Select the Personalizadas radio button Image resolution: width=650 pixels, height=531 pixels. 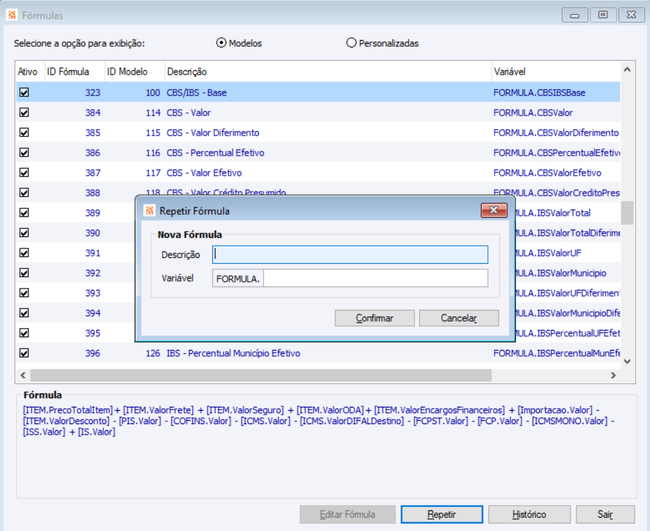[x=351, y=43]
